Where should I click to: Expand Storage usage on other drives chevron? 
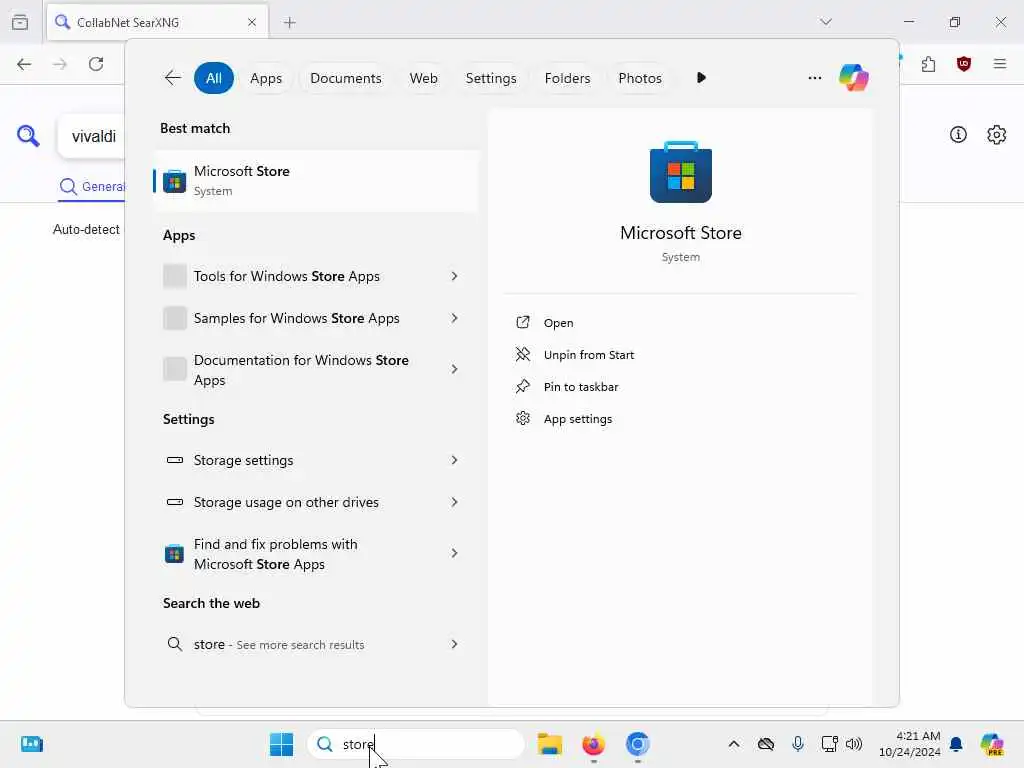[455, 502]
